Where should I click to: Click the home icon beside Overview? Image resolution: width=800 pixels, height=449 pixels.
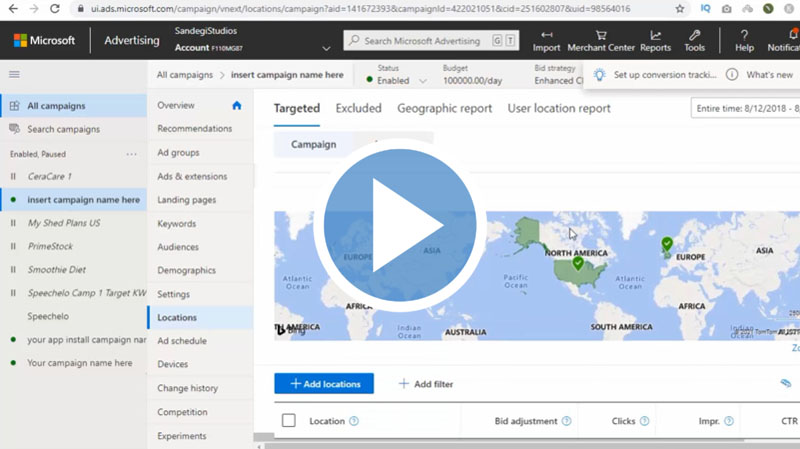pyautogui.click(x=236, y=105)
